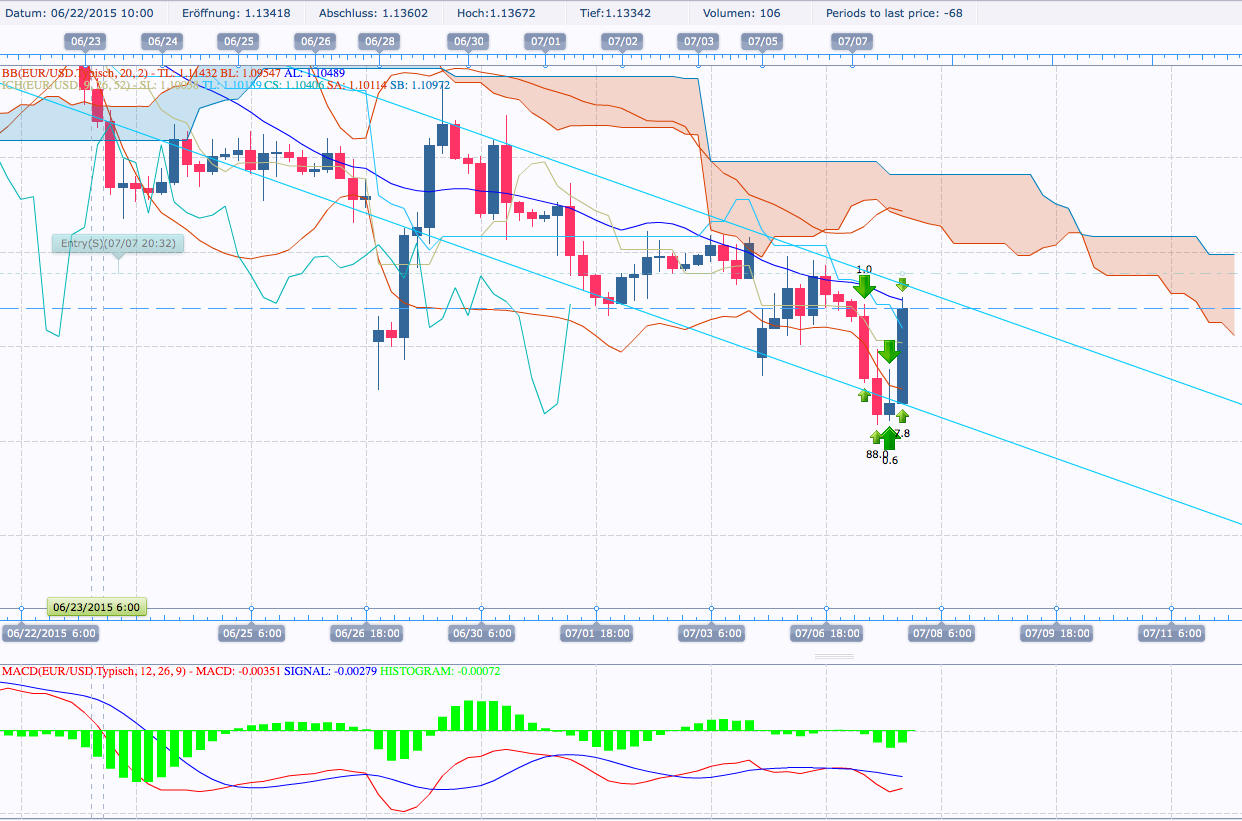The height and width of the screenshot is (821, 1242).
Task: Click the 06/23/2015 6:00 timestamp tag
Action: click(x=98, y=606)
